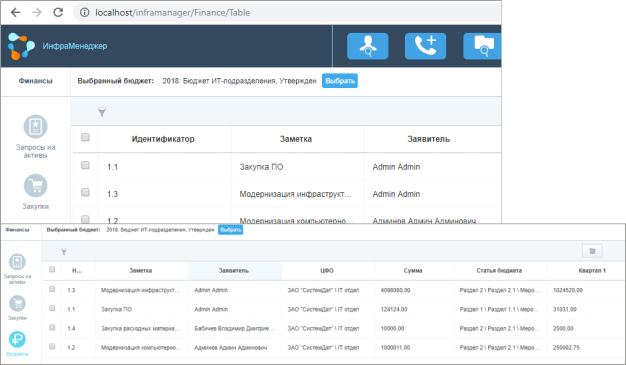This screenshot has width=626, height=365.
Task: Sort by Сумма column header
Action: click(x=413, y=271)
